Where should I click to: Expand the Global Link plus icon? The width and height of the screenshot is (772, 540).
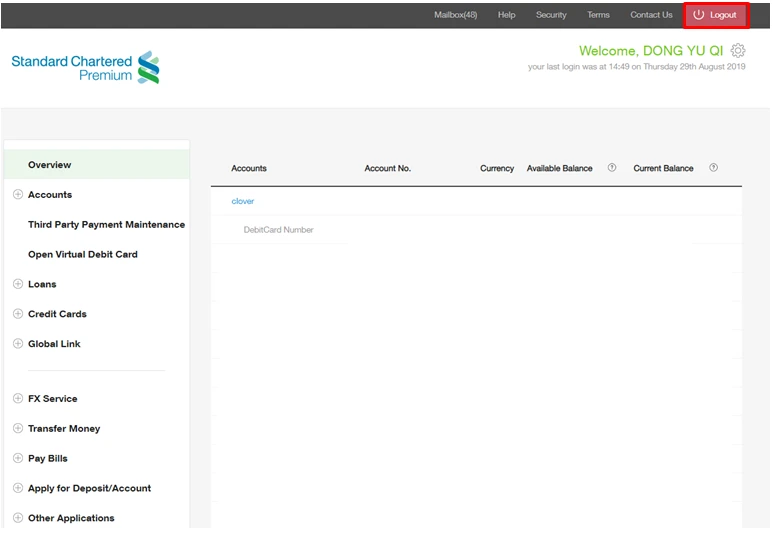click(18, 344)
